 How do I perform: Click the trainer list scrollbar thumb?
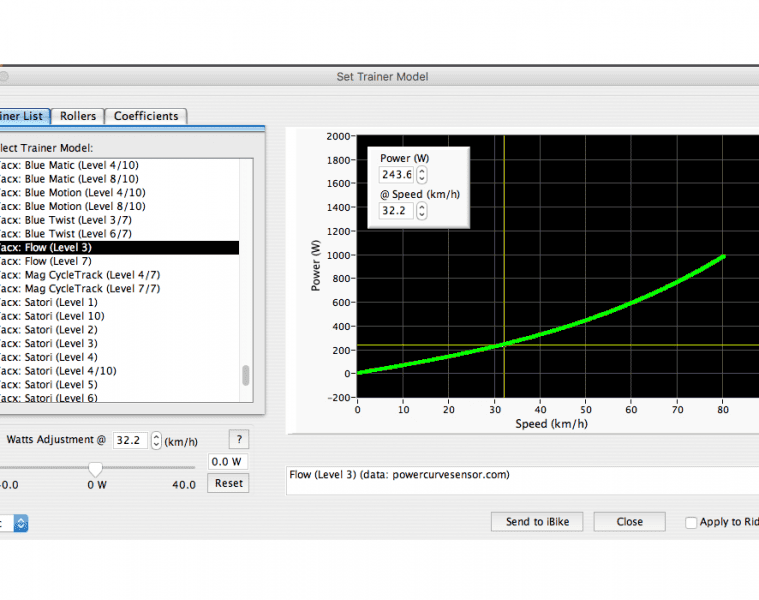pos(246,376)
